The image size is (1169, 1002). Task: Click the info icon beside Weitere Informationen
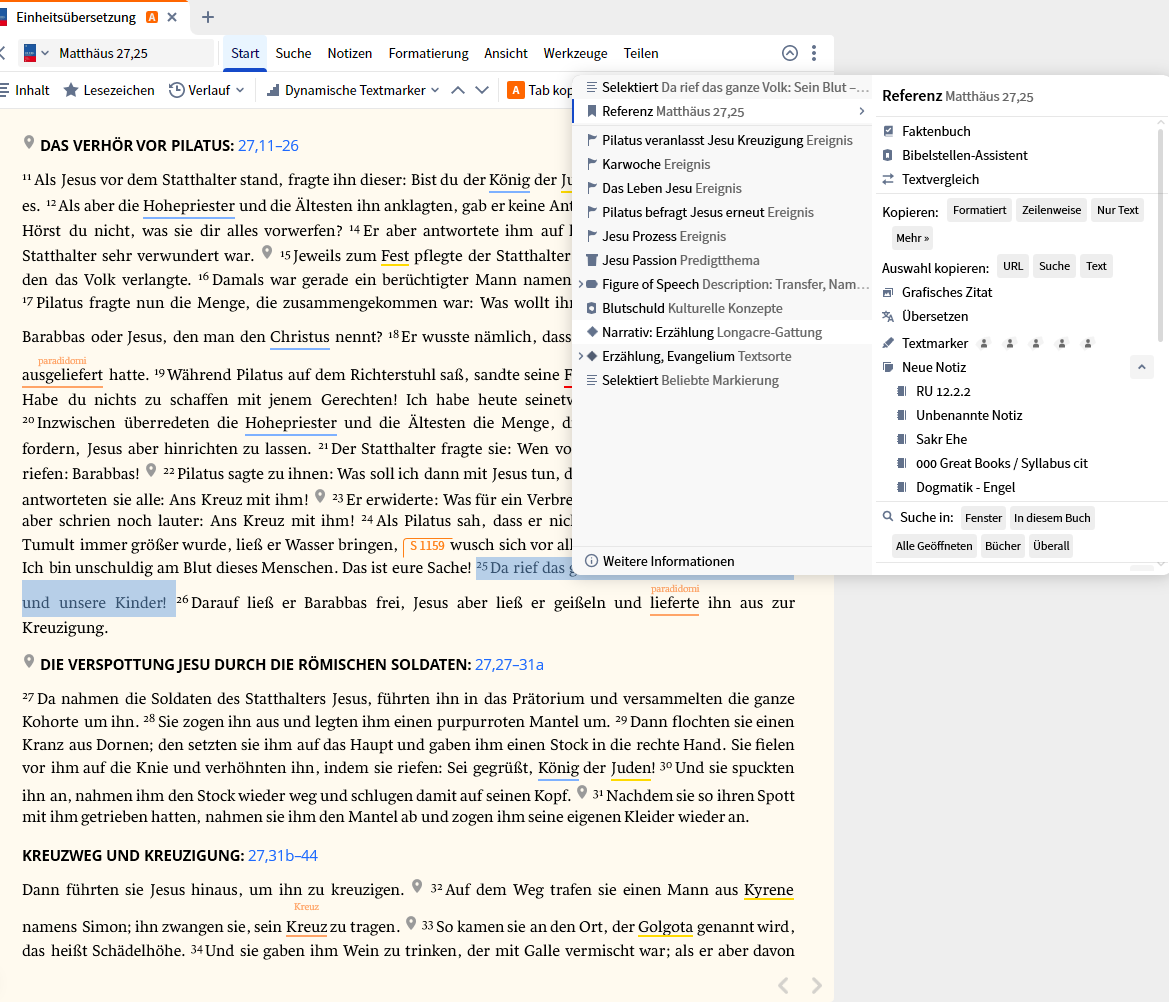pyautogui.click(x=591, y=561)
